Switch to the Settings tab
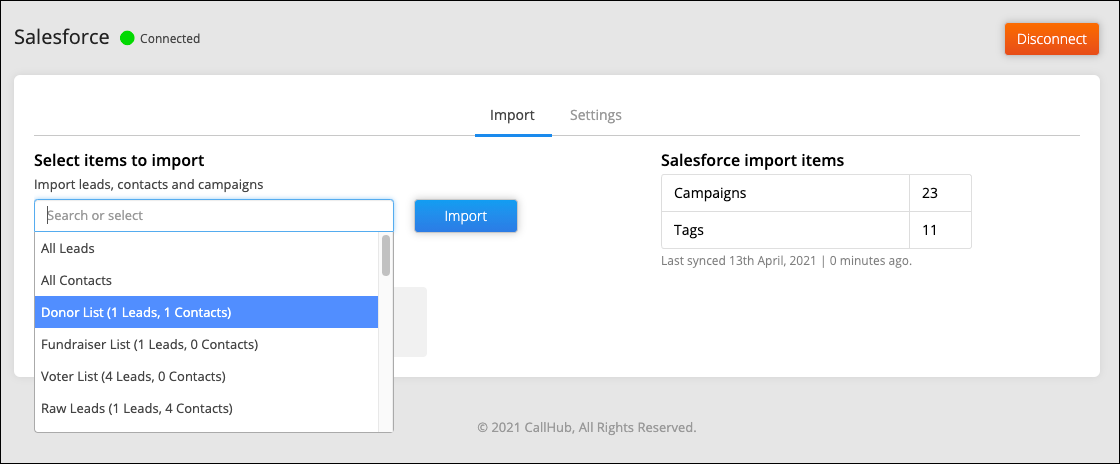 pos(595,115)
